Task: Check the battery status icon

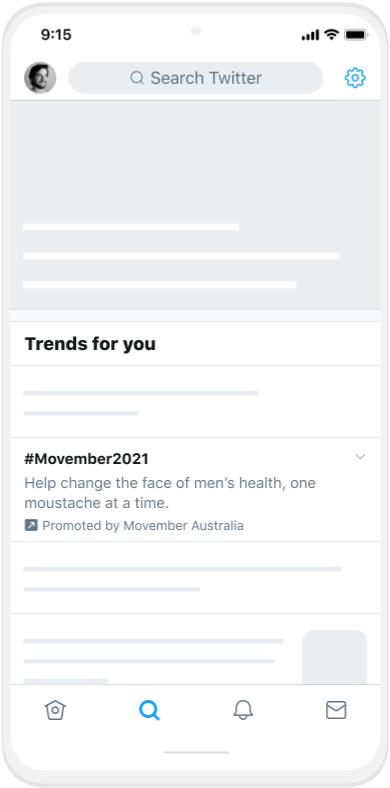Action: click(x=356, y=35)
